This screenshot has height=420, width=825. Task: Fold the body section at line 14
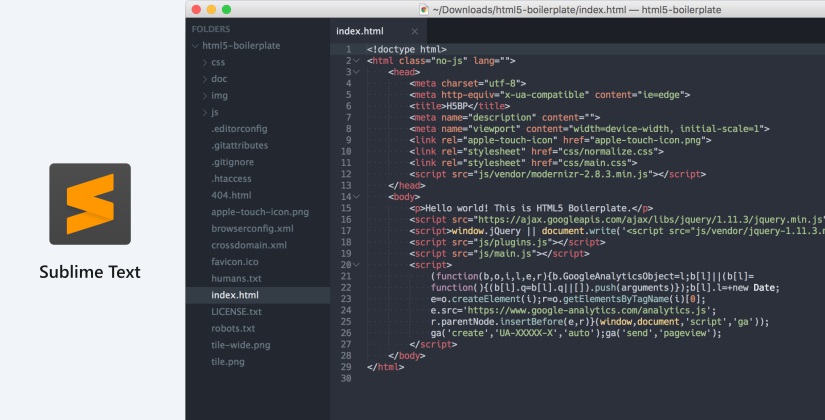click(355, 197)
